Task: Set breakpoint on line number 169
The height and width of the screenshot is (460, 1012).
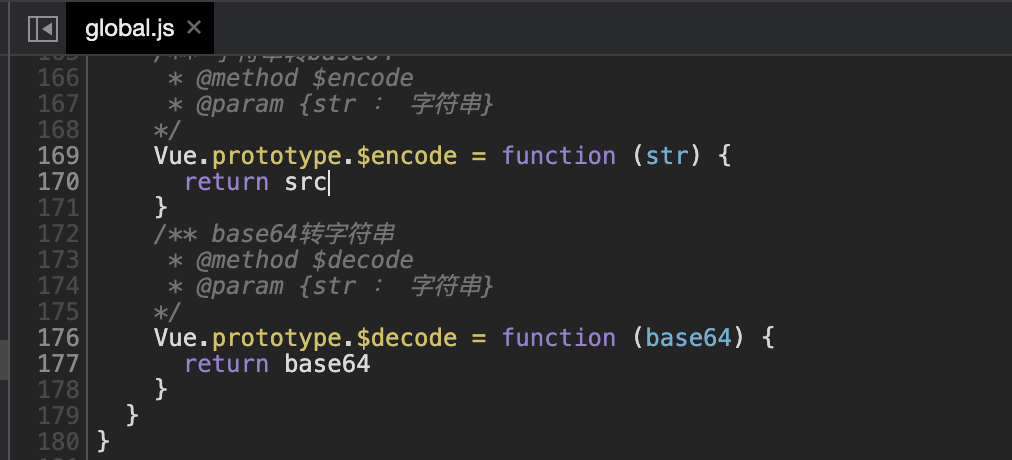Action: (58, 156)
